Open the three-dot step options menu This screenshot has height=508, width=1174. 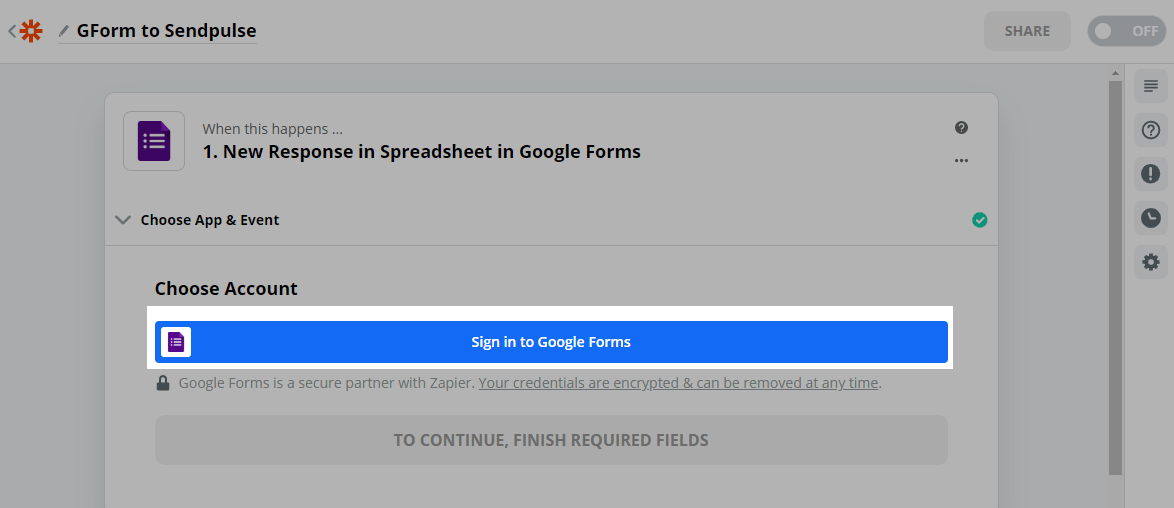coord(961,160)
